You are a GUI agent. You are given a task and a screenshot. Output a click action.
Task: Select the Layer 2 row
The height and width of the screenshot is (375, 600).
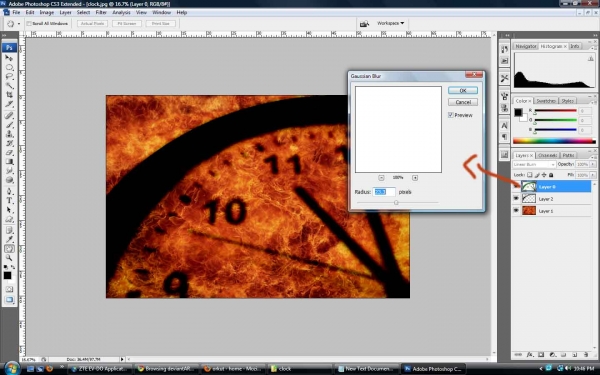click(x=552, y=199)
